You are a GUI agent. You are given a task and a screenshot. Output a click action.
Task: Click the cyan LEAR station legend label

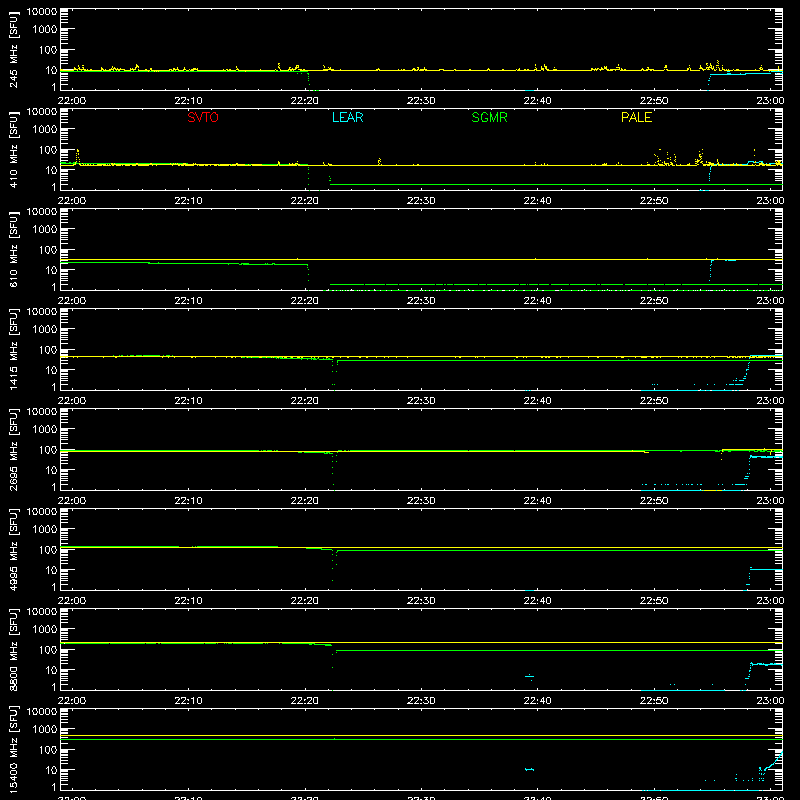(347, 117)
